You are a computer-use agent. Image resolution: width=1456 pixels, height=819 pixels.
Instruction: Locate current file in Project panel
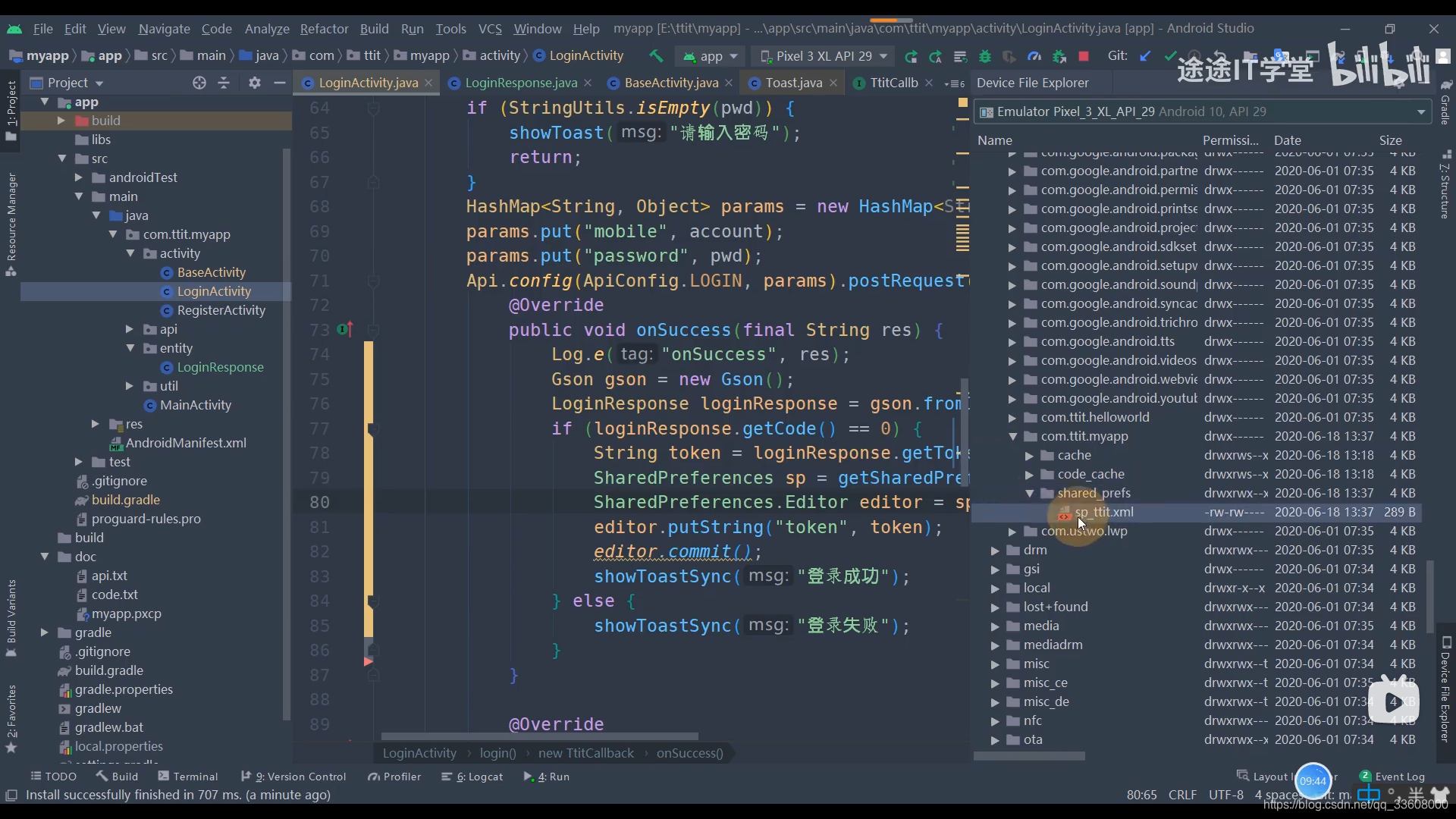pos(199,83)
